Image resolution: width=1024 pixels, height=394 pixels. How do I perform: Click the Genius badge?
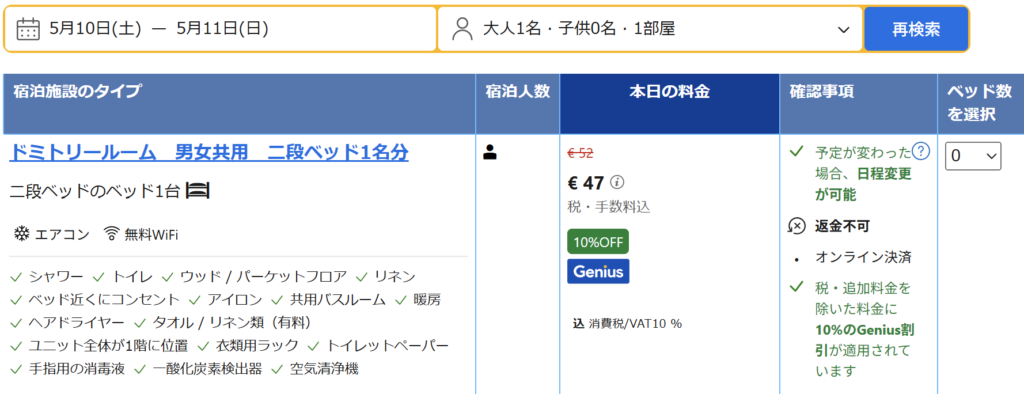coord(598,271)
